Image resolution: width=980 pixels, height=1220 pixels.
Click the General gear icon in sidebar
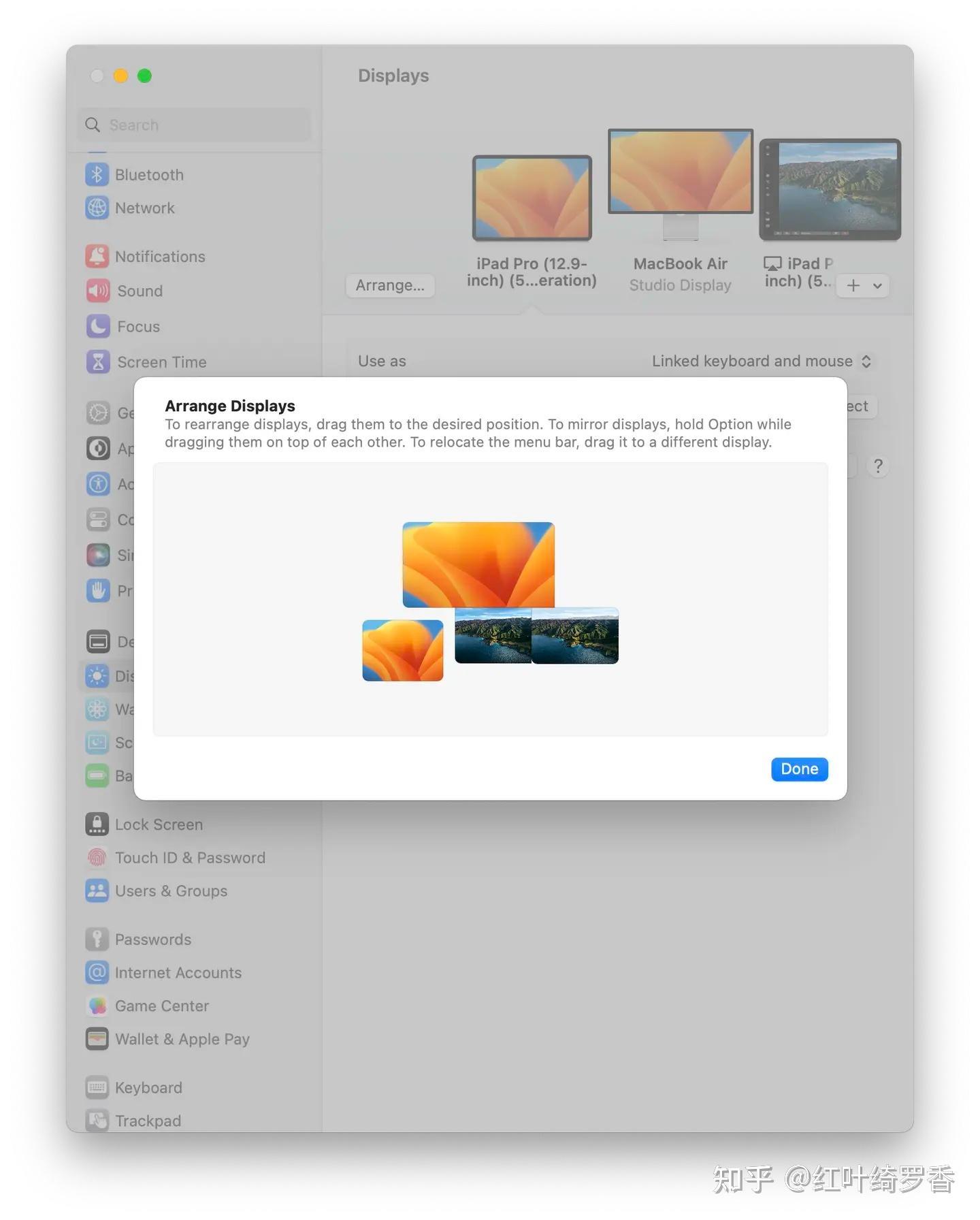(98, 413)
